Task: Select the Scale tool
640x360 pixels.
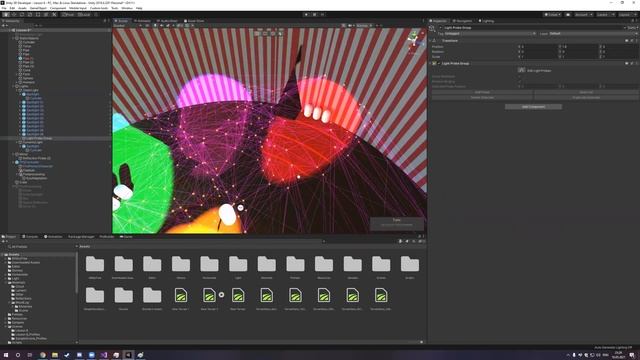Action: tap(30, 14)
